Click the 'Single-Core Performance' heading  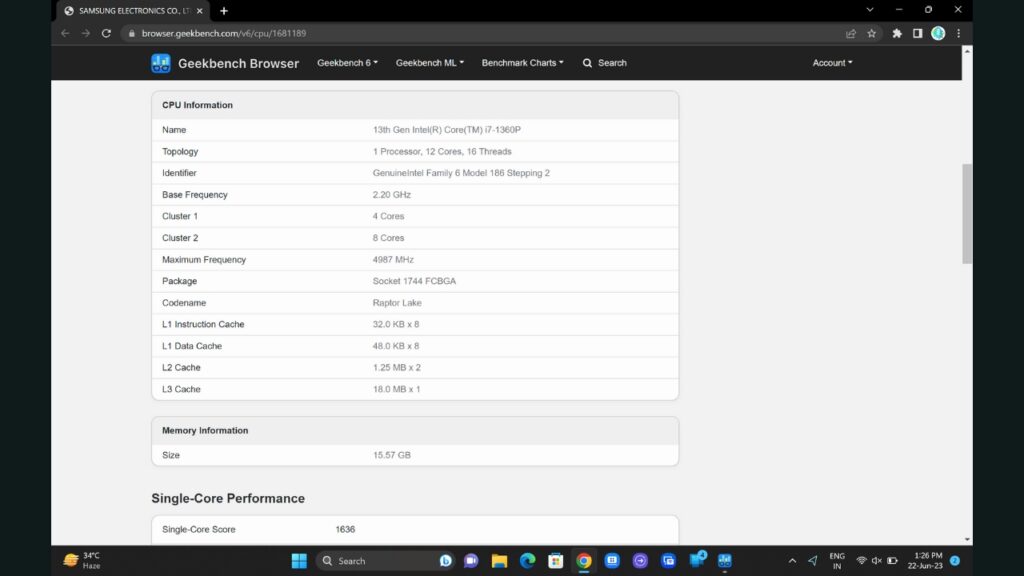228,498
